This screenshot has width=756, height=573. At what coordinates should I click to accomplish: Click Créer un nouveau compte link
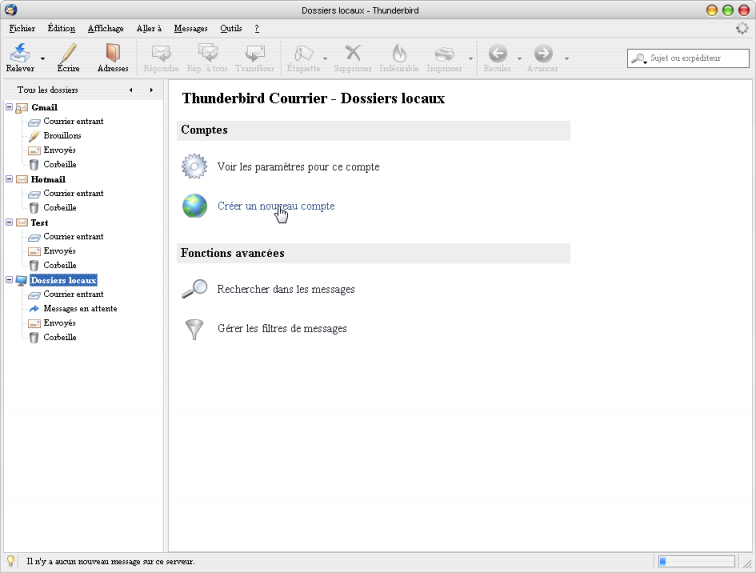[276, 206]
